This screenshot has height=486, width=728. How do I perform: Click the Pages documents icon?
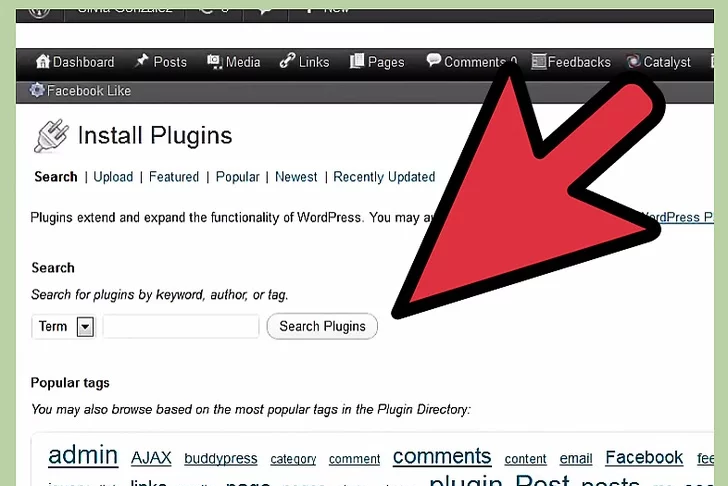[357, 61]
